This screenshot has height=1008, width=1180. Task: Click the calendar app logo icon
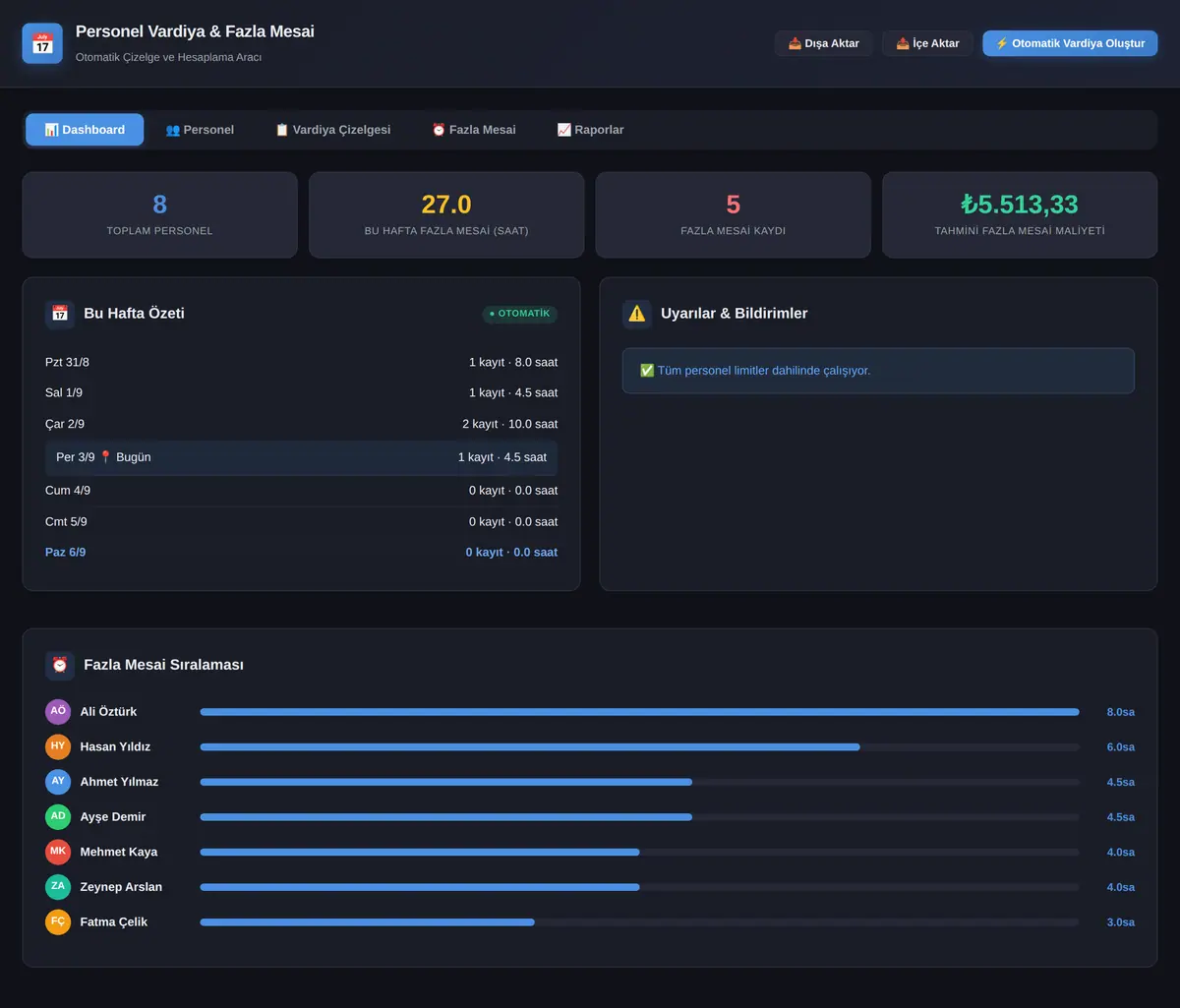[42, 43]
